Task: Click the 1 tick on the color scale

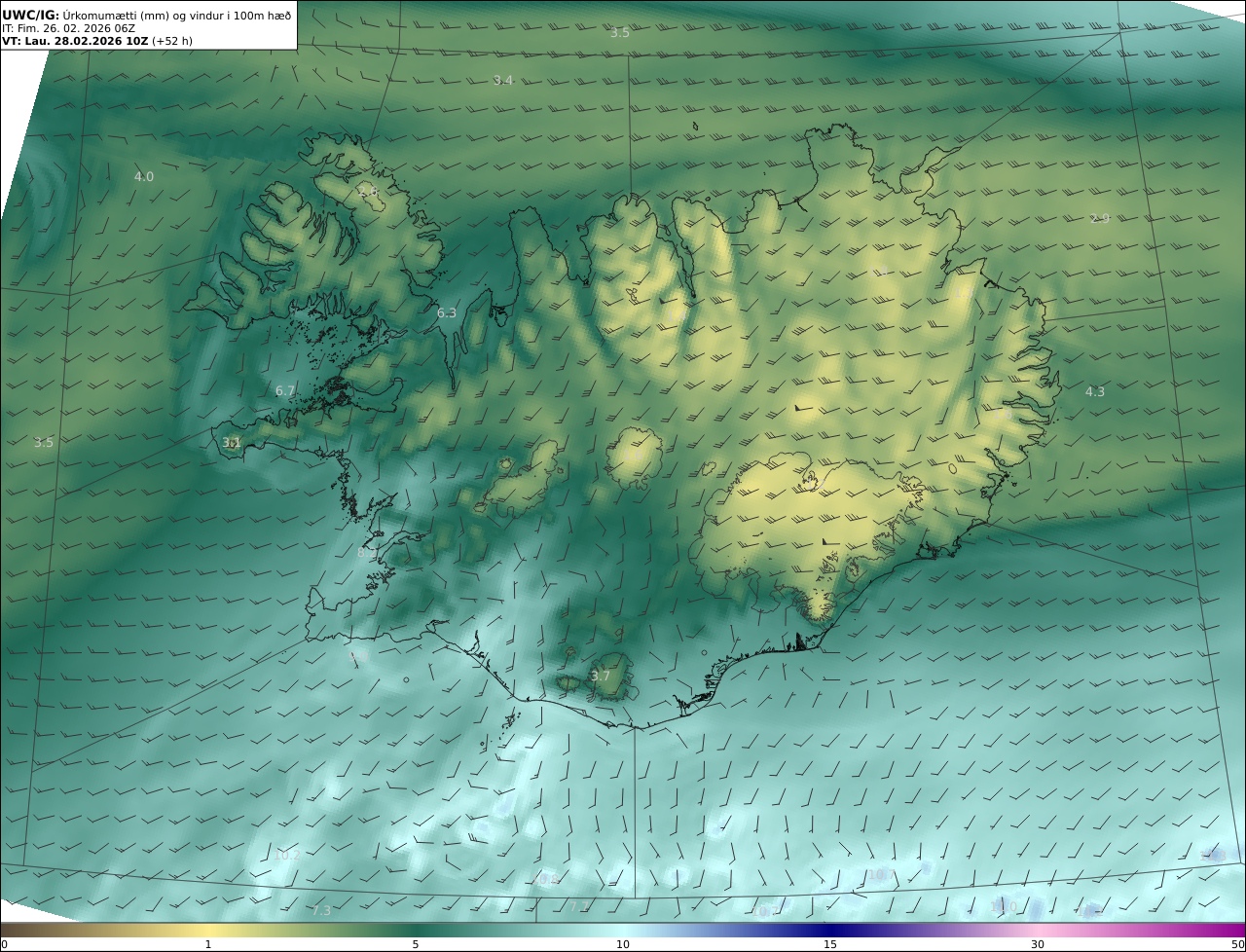Action: tap(208, 944)
